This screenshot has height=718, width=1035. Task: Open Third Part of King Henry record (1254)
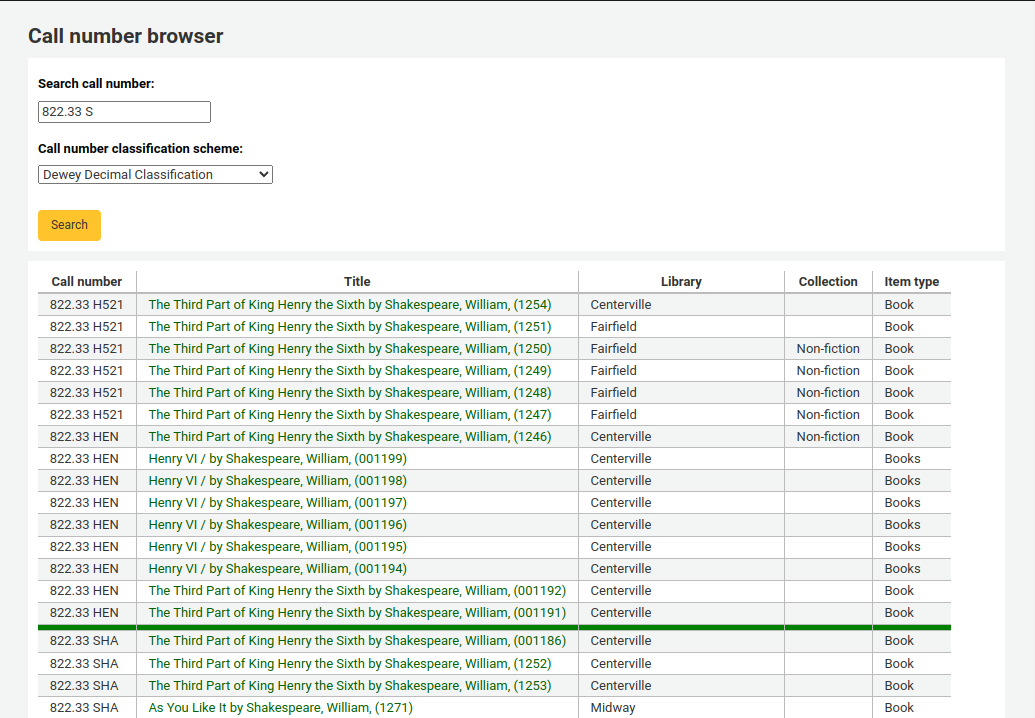click(349, 305)
